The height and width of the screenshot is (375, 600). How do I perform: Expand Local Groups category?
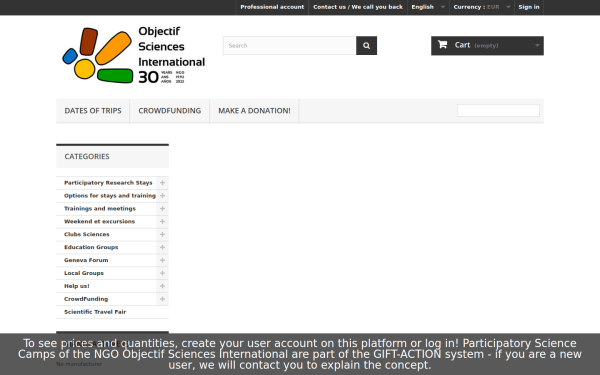(162, 273)
